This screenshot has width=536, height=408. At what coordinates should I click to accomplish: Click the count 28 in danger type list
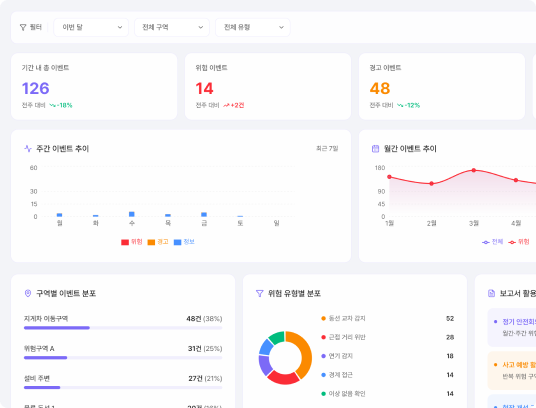[450, 337]
